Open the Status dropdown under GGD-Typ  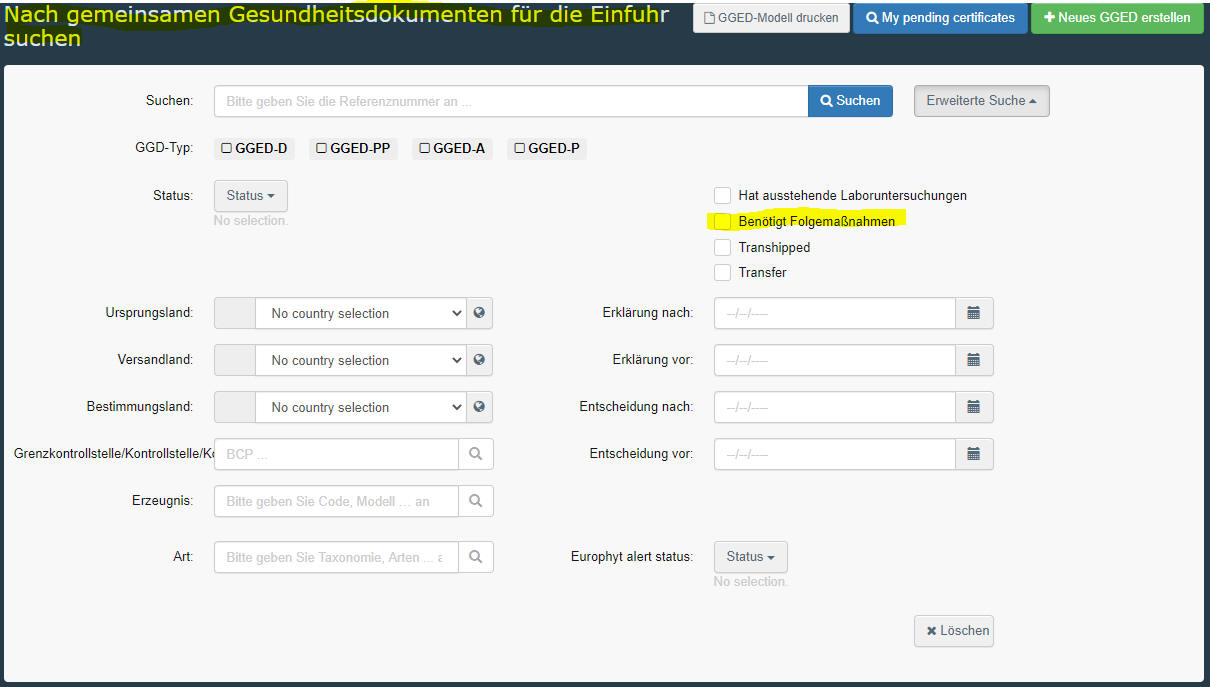[x=251, y=196]
